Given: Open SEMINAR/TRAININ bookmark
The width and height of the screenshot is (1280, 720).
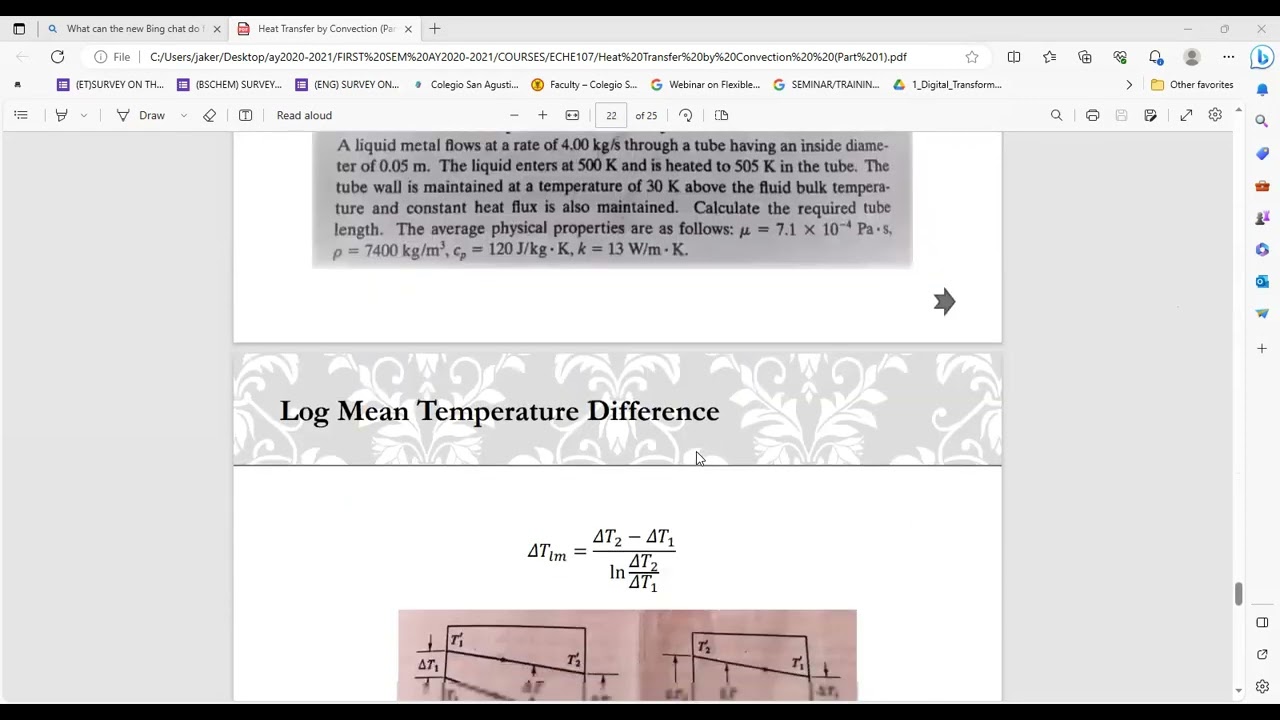Looking at the screenshot, I should (826, 85).
